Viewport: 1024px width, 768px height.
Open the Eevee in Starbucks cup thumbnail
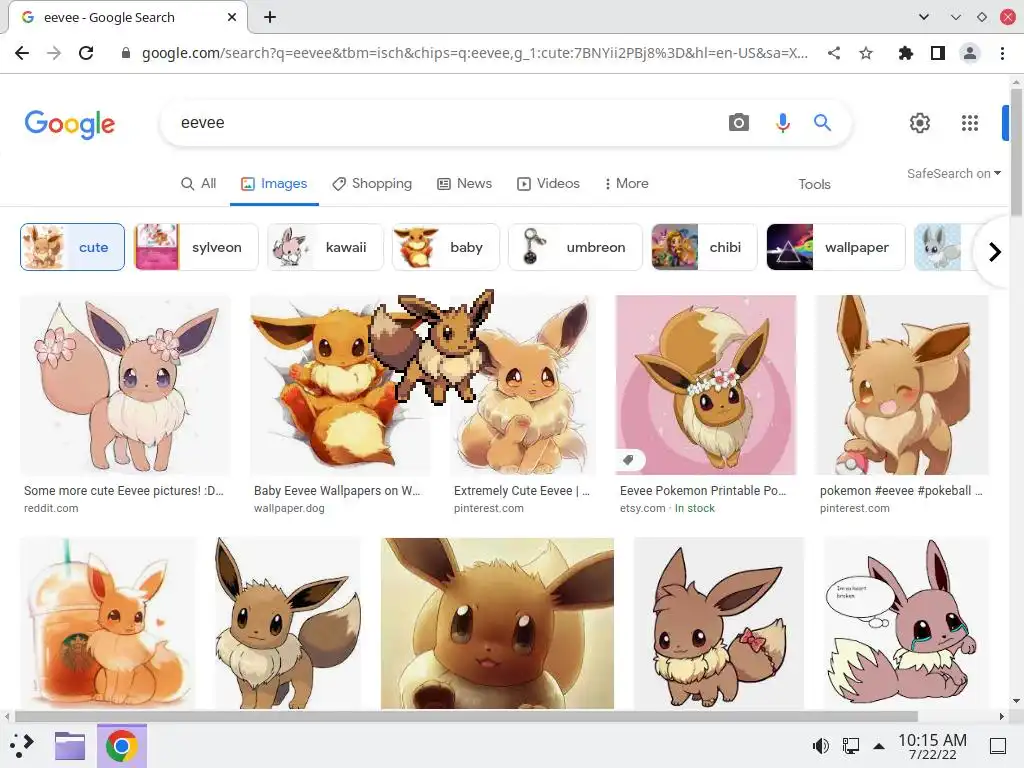click(108, 623)
